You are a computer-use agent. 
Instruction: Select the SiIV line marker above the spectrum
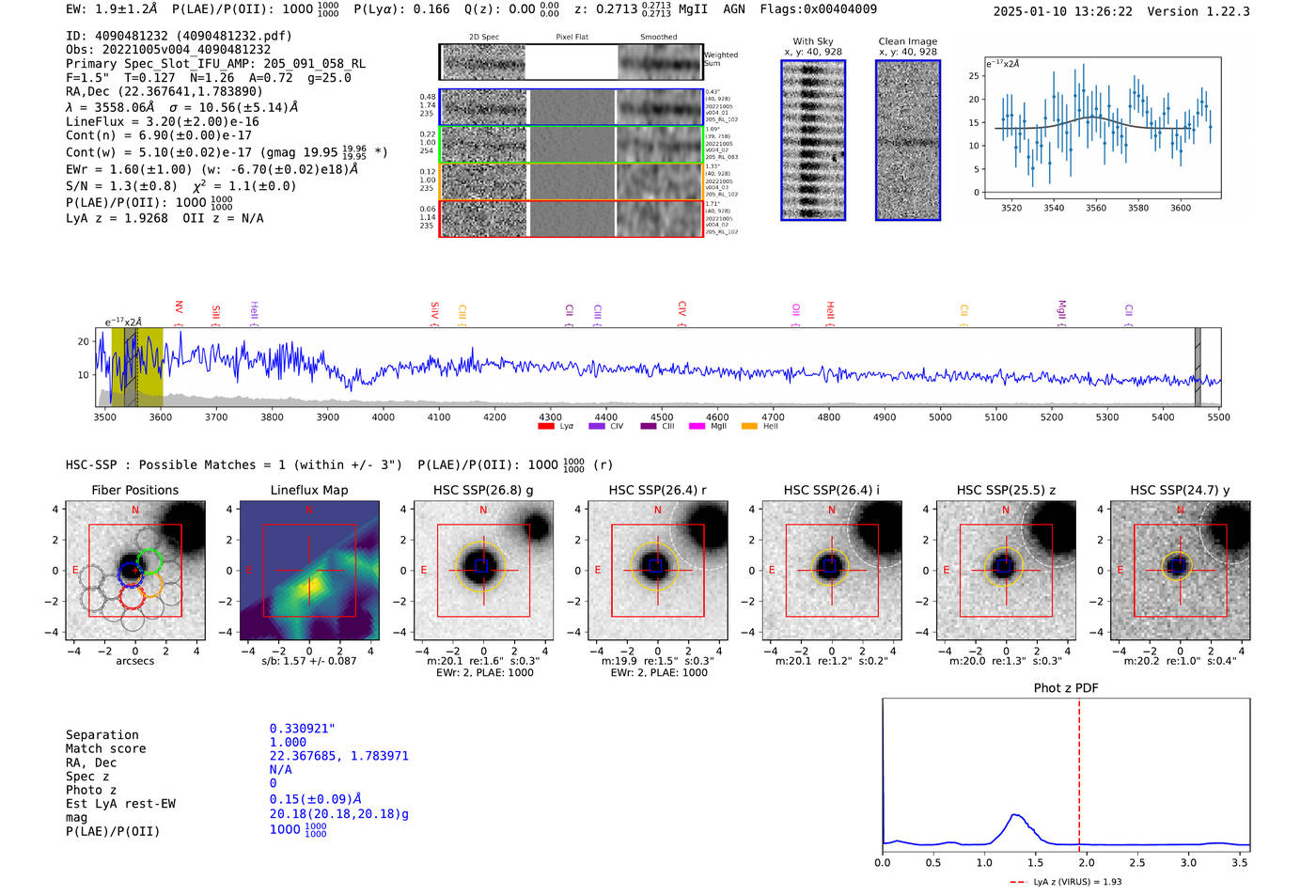point(434,312)
